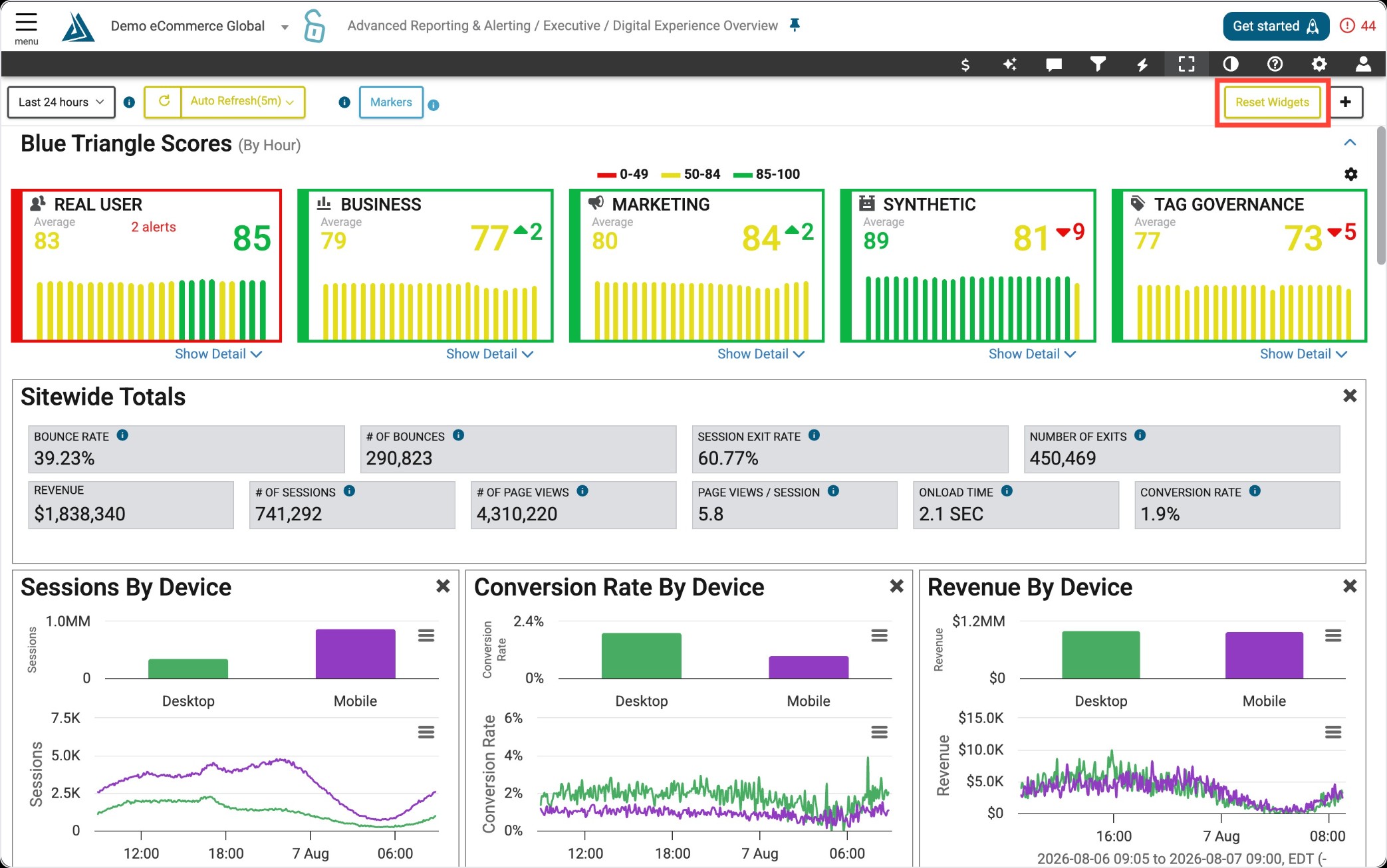This screenshot has height=868, width=1387.
Task: Click the sparkle AI insights icon
Action: (x=1009, y=64)
